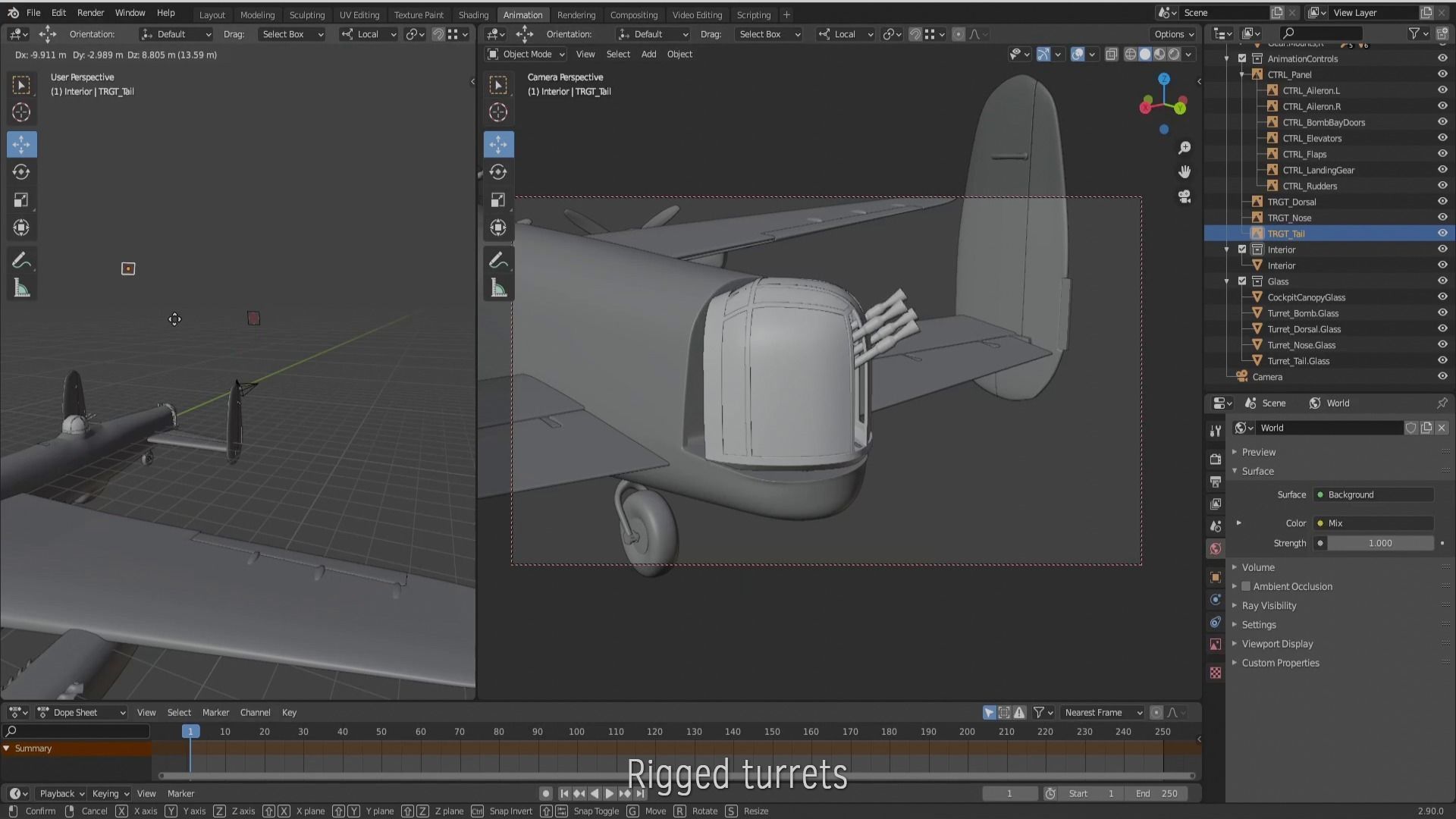Select the Measure tool in camera viewport
The image size is (1456, 819).
(x=498, y=288)
